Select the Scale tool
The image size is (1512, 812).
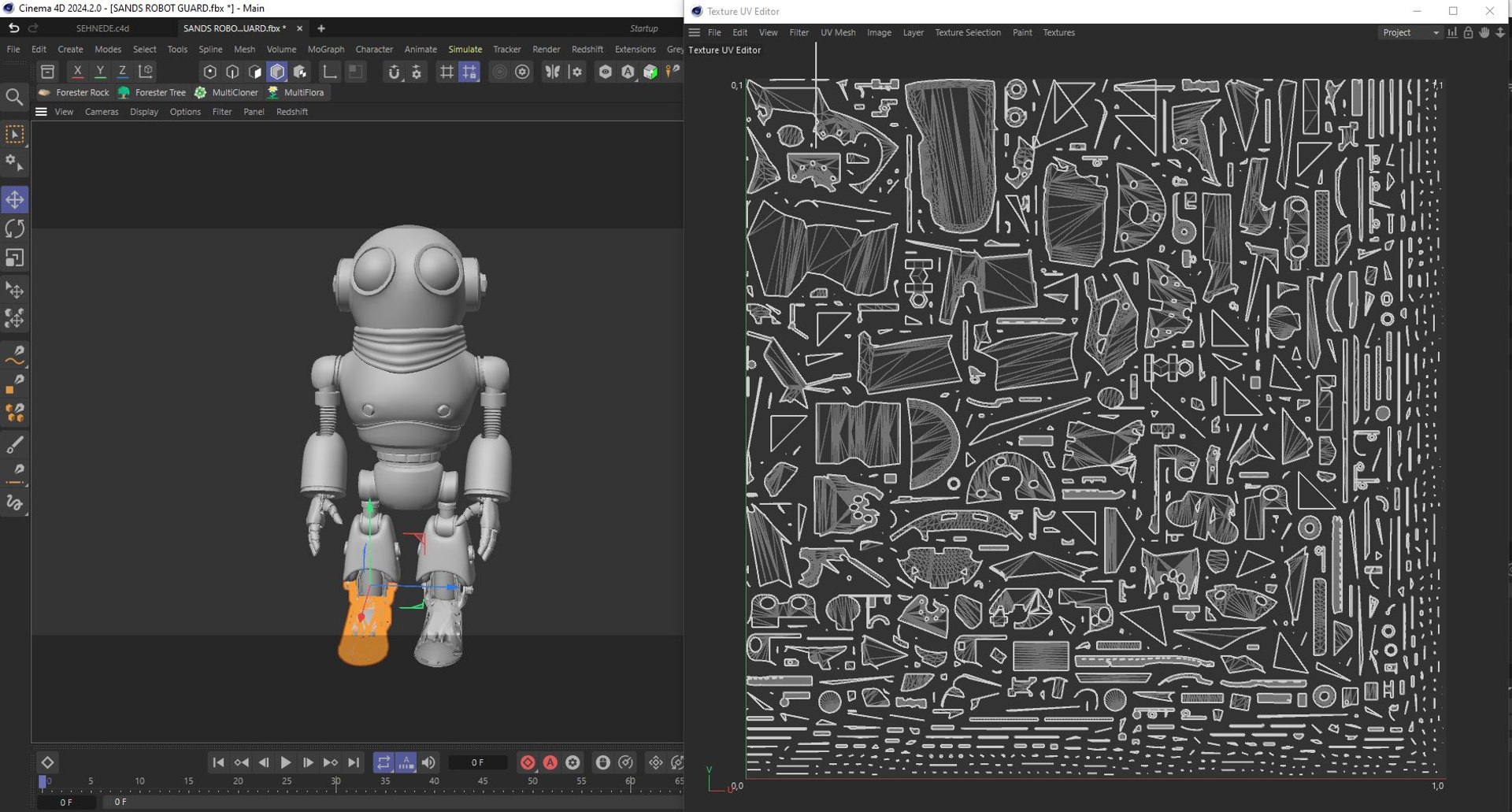[x=15, y=258]
